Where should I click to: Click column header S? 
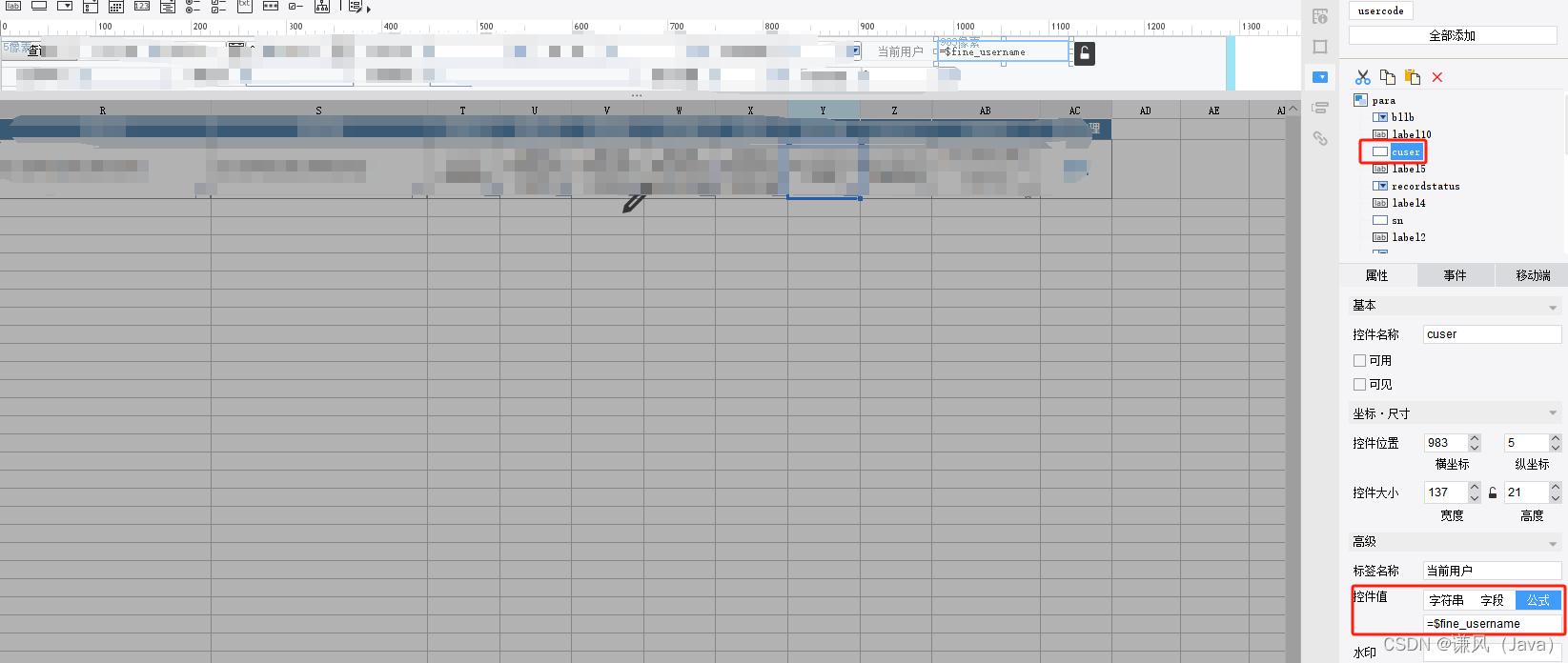tap(319, 110)
